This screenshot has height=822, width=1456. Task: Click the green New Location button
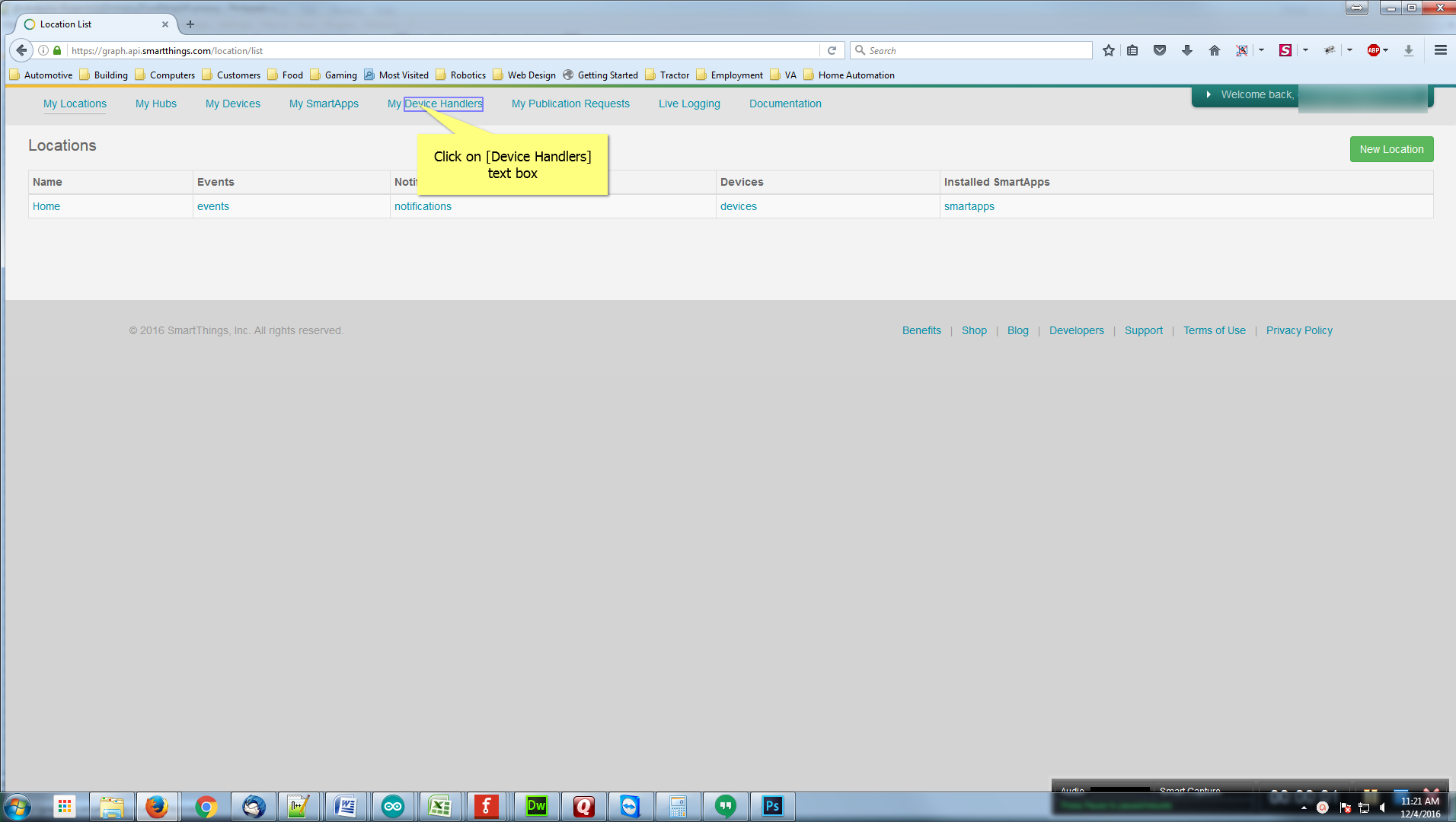[x=1391, y=149]
